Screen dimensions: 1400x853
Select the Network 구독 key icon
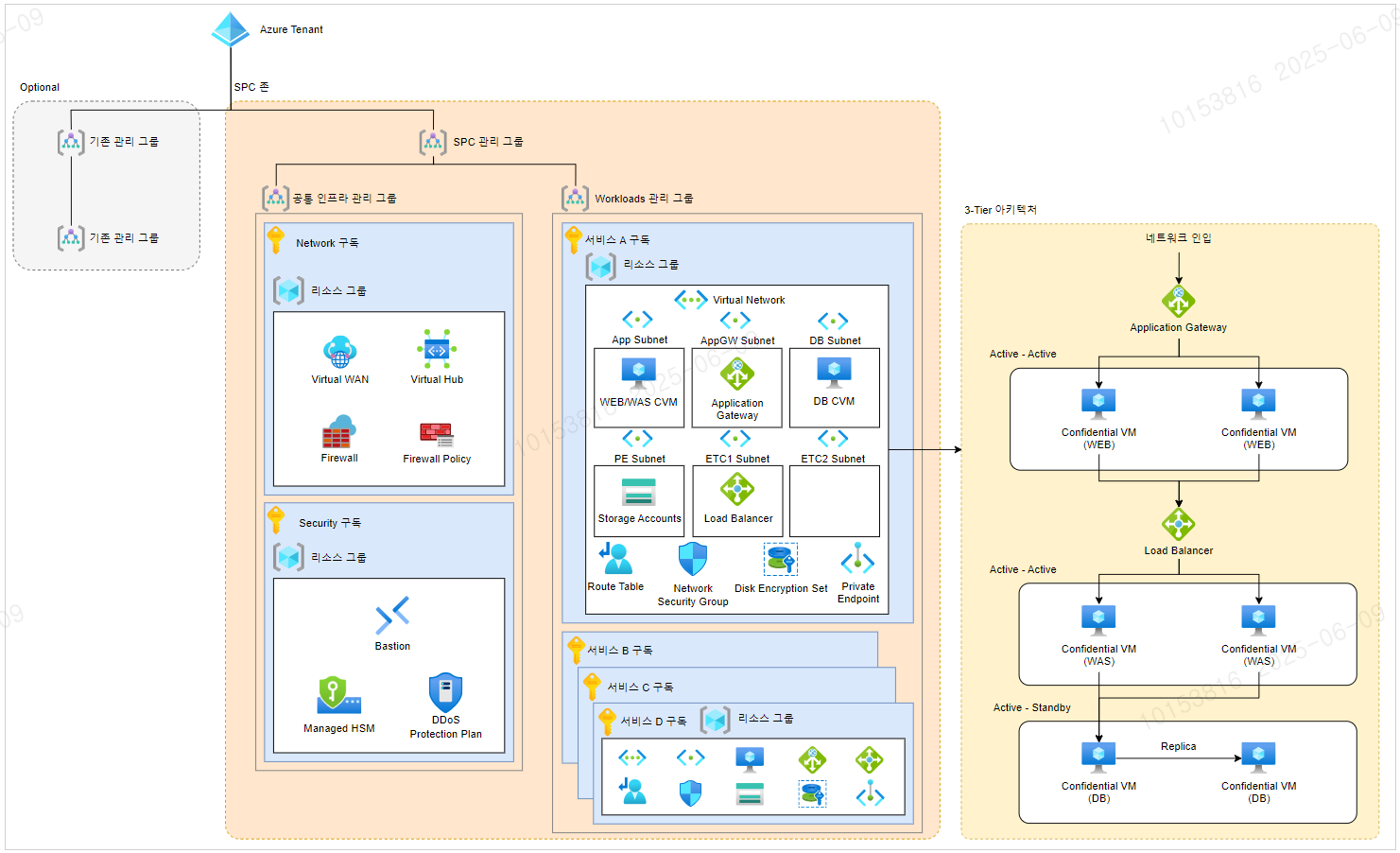click(x=276, y=240)
